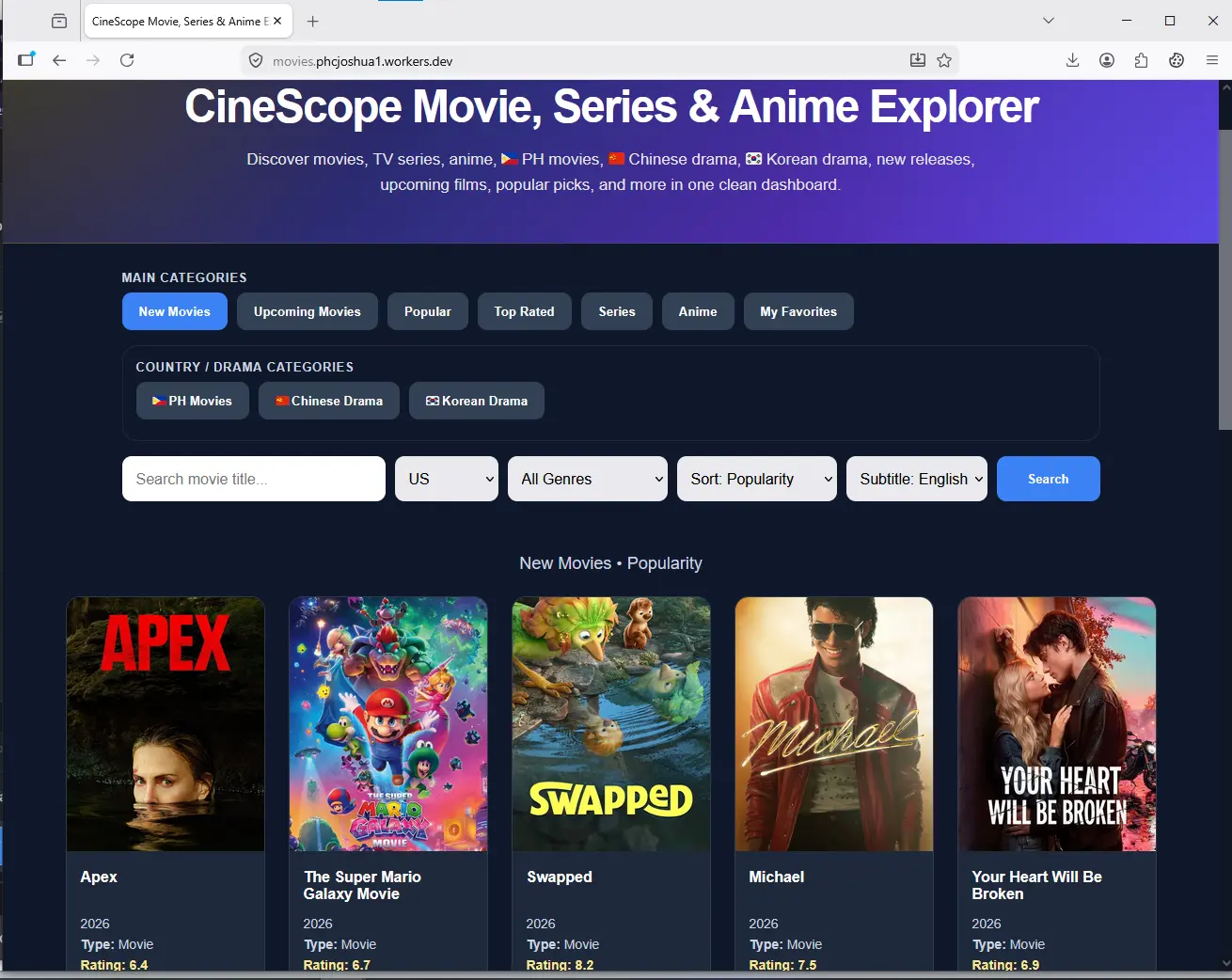Open the Extensions puzzle icon
1232x980 pixels.
[1141, 60]
